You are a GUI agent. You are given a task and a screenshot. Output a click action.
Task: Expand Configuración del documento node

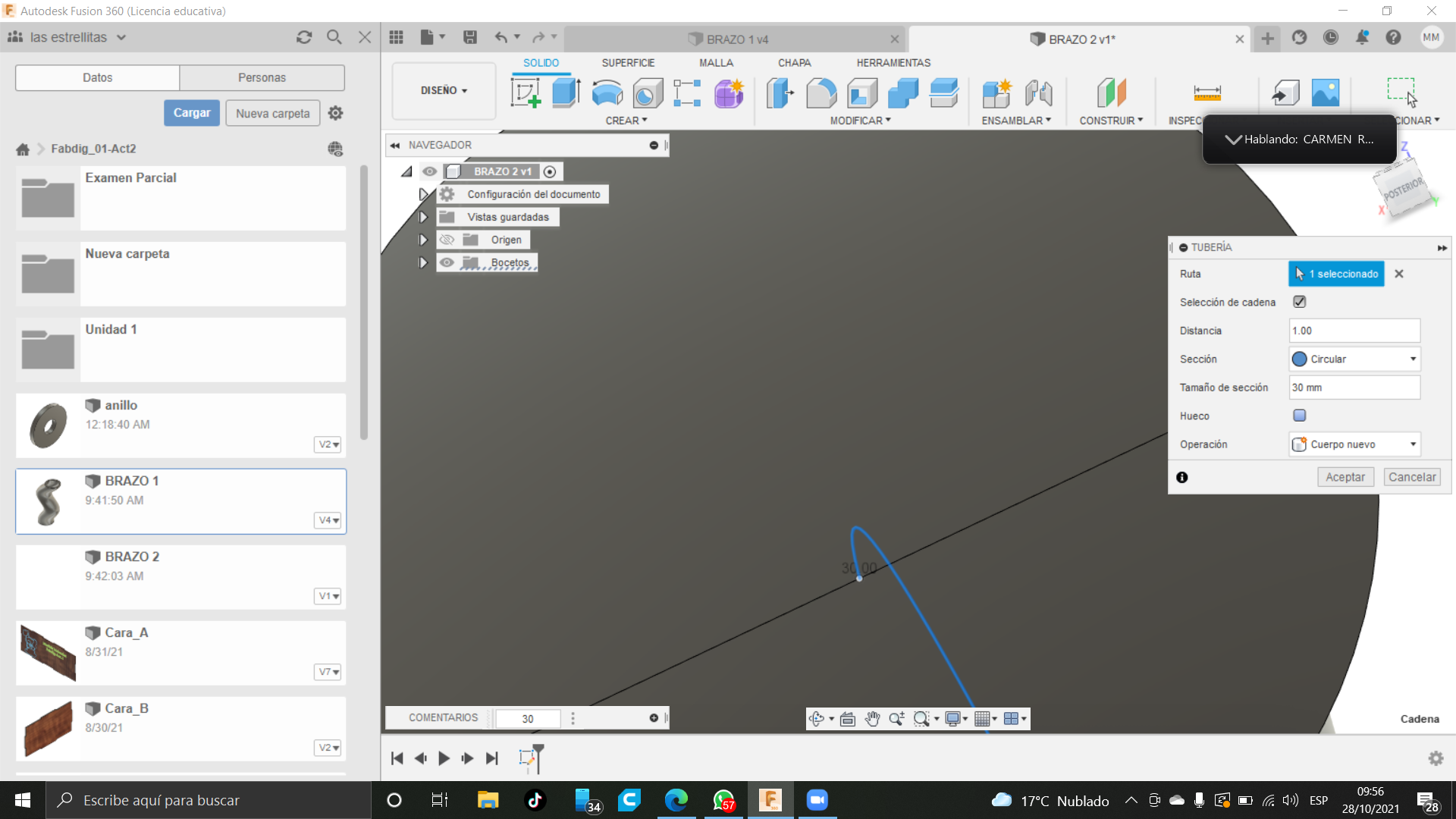point(423,194)
